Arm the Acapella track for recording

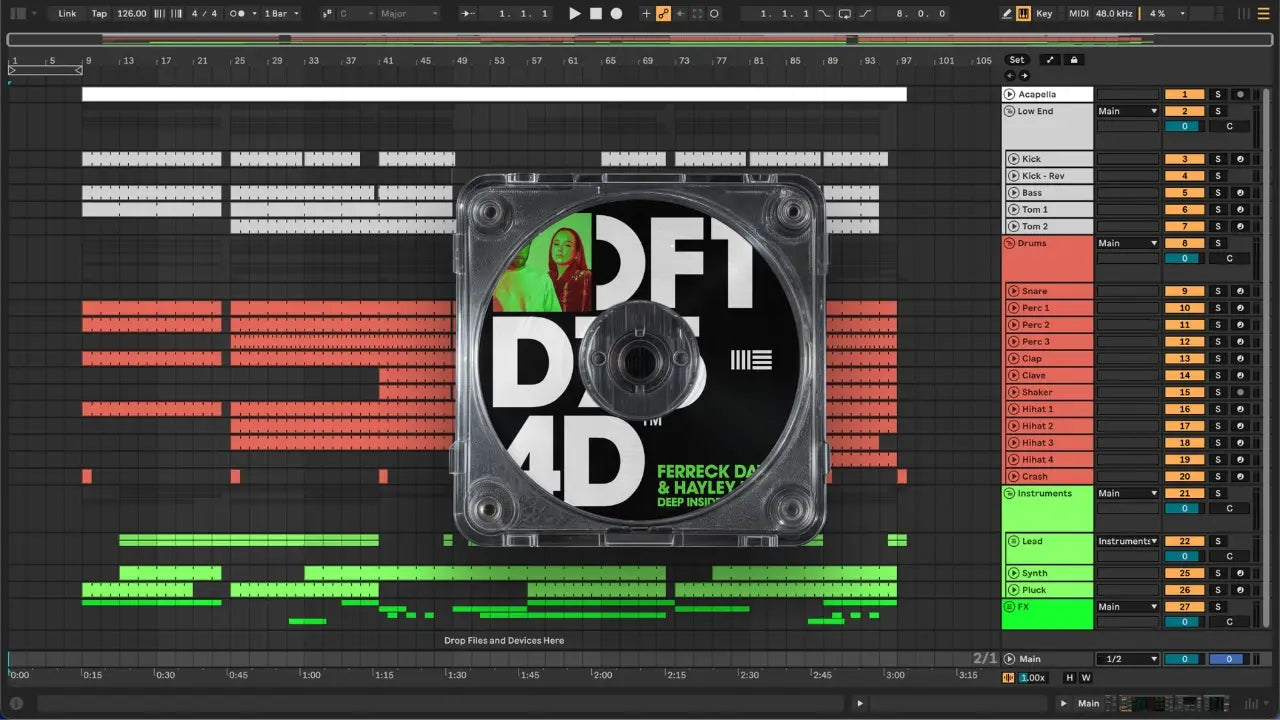pos(1240,95)
